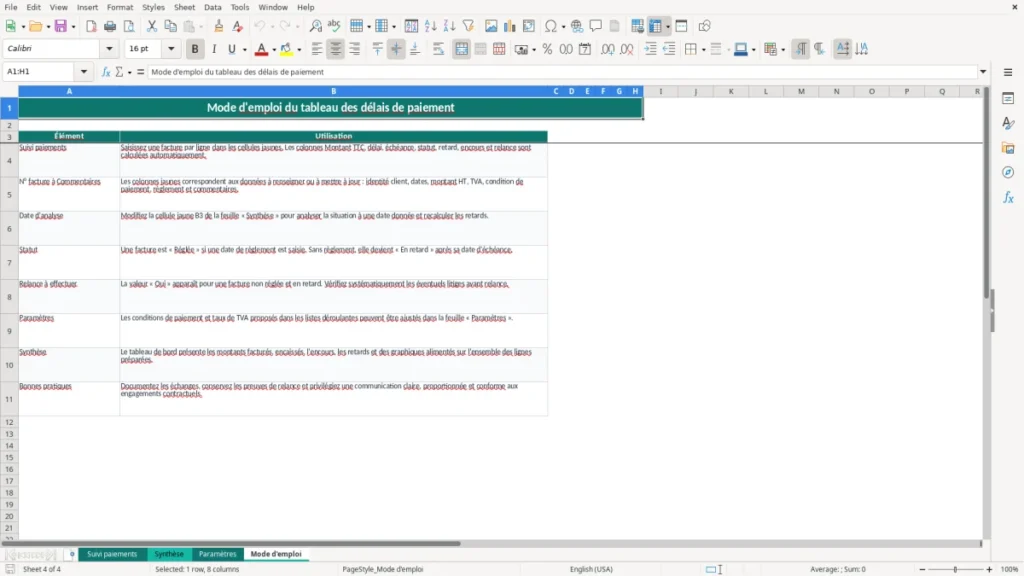Open the font color dropdown arrow
Image resolution: width=1024 pixels, height=576 pixels.
tap(274, 50)
